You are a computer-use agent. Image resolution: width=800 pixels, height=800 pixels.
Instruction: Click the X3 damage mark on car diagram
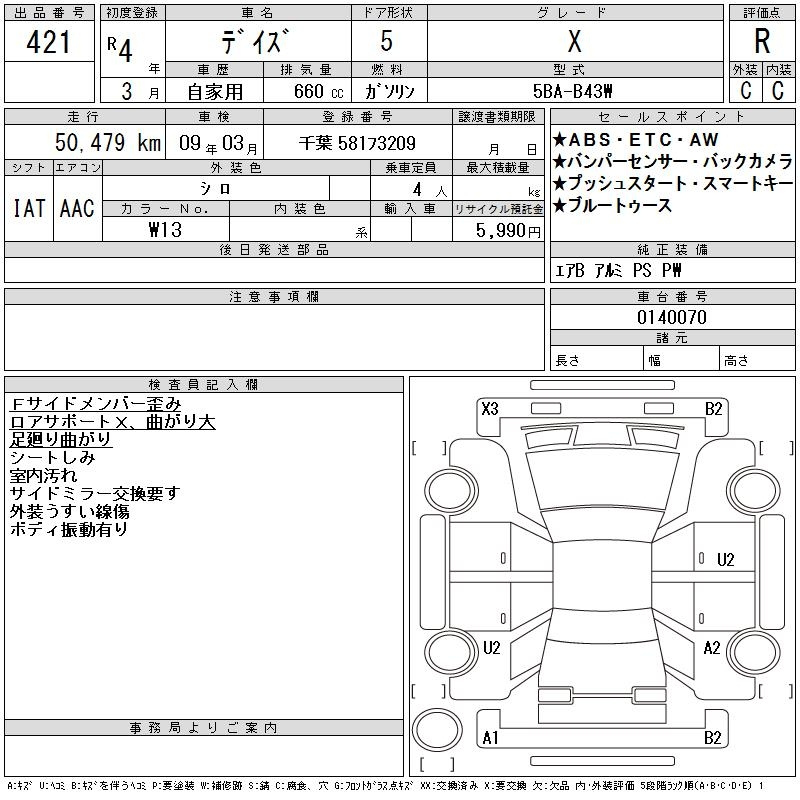pos(490,408)
